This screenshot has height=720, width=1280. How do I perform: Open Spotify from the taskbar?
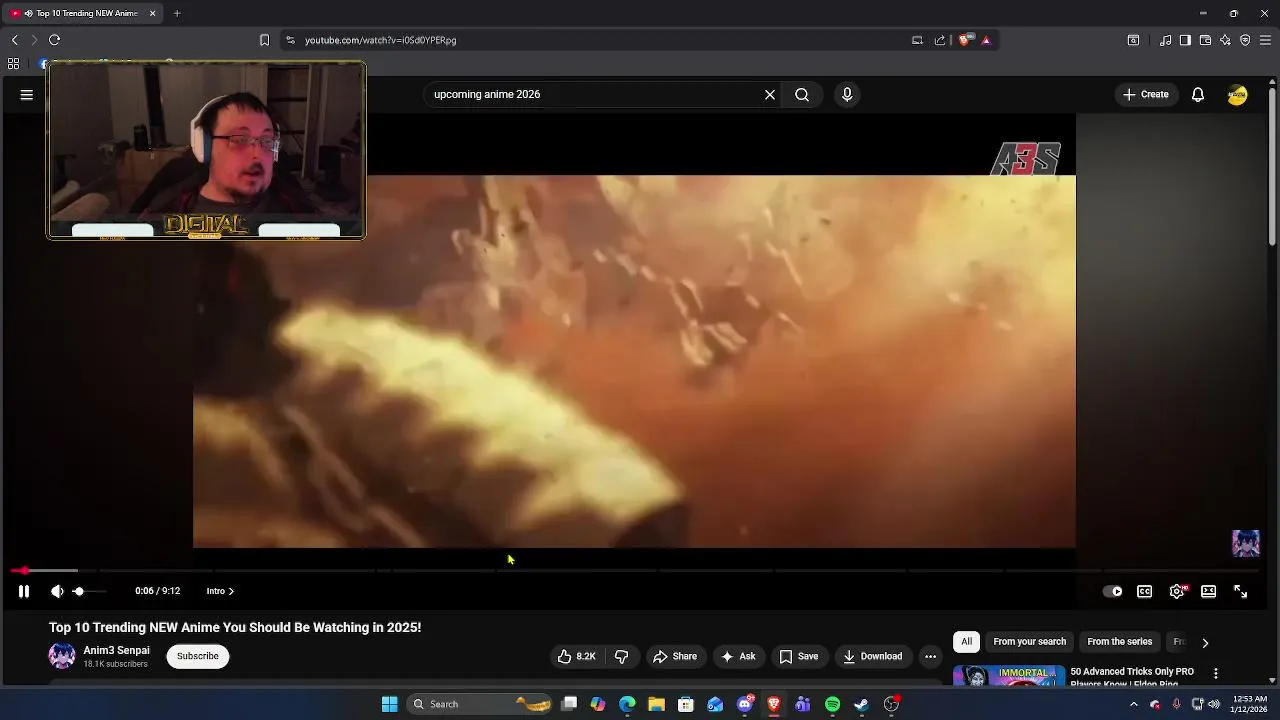click(832, 704)
